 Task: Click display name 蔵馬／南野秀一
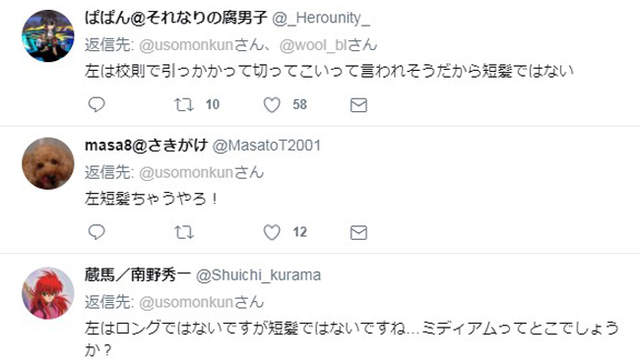138,275
